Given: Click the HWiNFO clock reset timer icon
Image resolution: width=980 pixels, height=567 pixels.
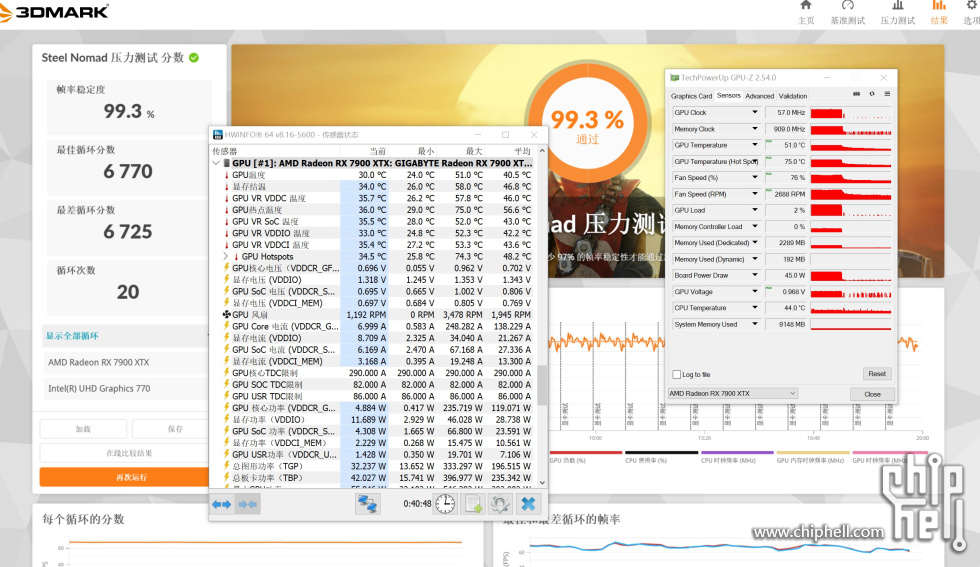Looking at the screenshot, I should [445, 504].
